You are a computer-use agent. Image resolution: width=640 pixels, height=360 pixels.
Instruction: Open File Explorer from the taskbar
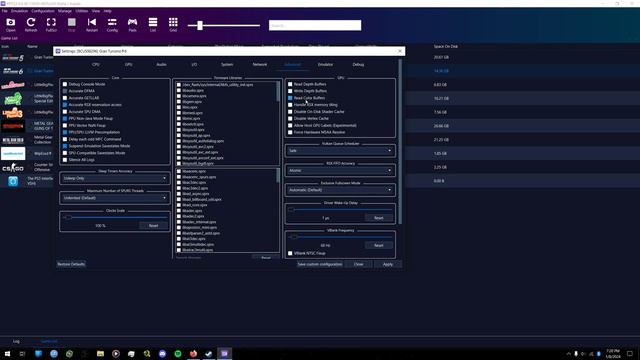[100, 353]
